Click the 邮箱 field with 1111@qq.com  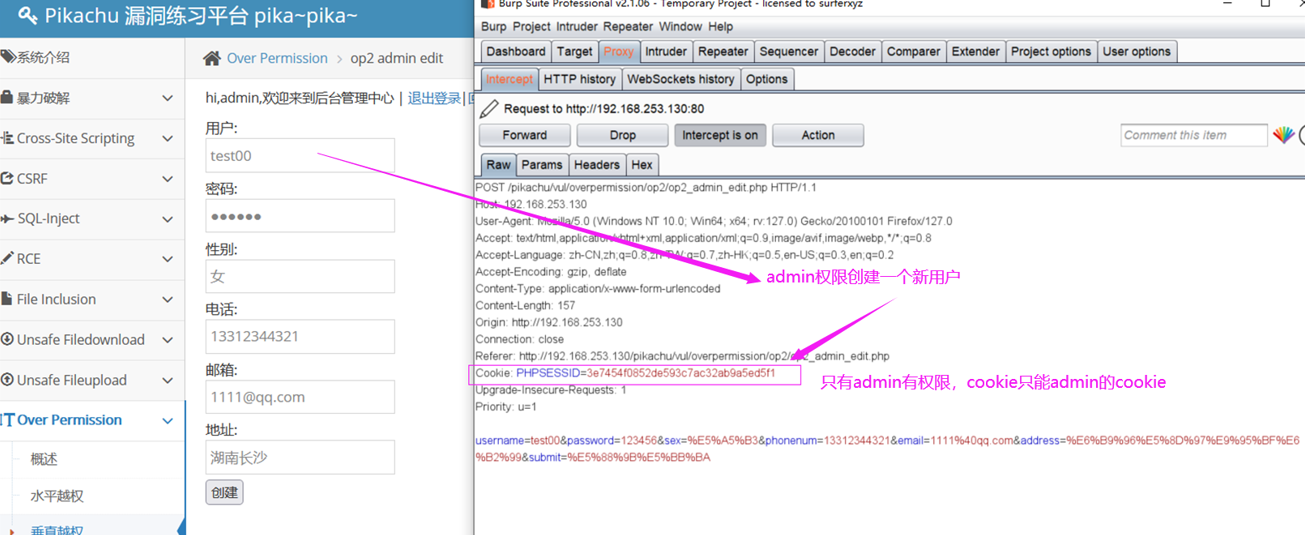(x=300, y=397)
